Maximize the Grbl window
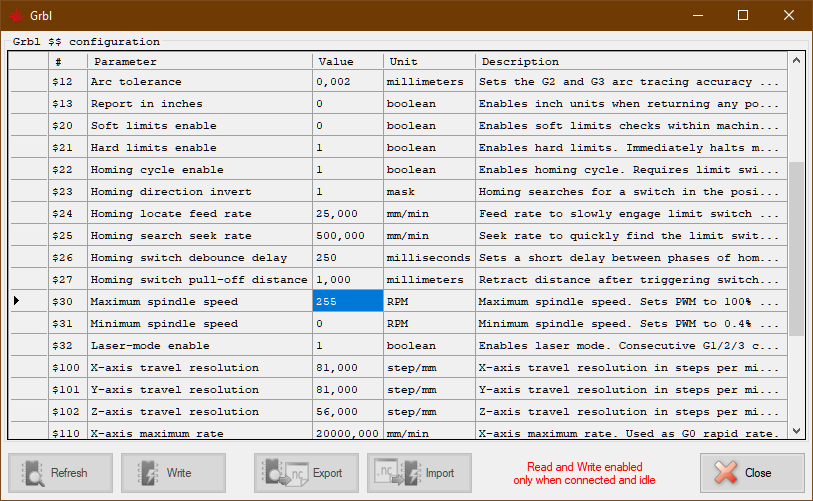 click(x=742, y=16)
